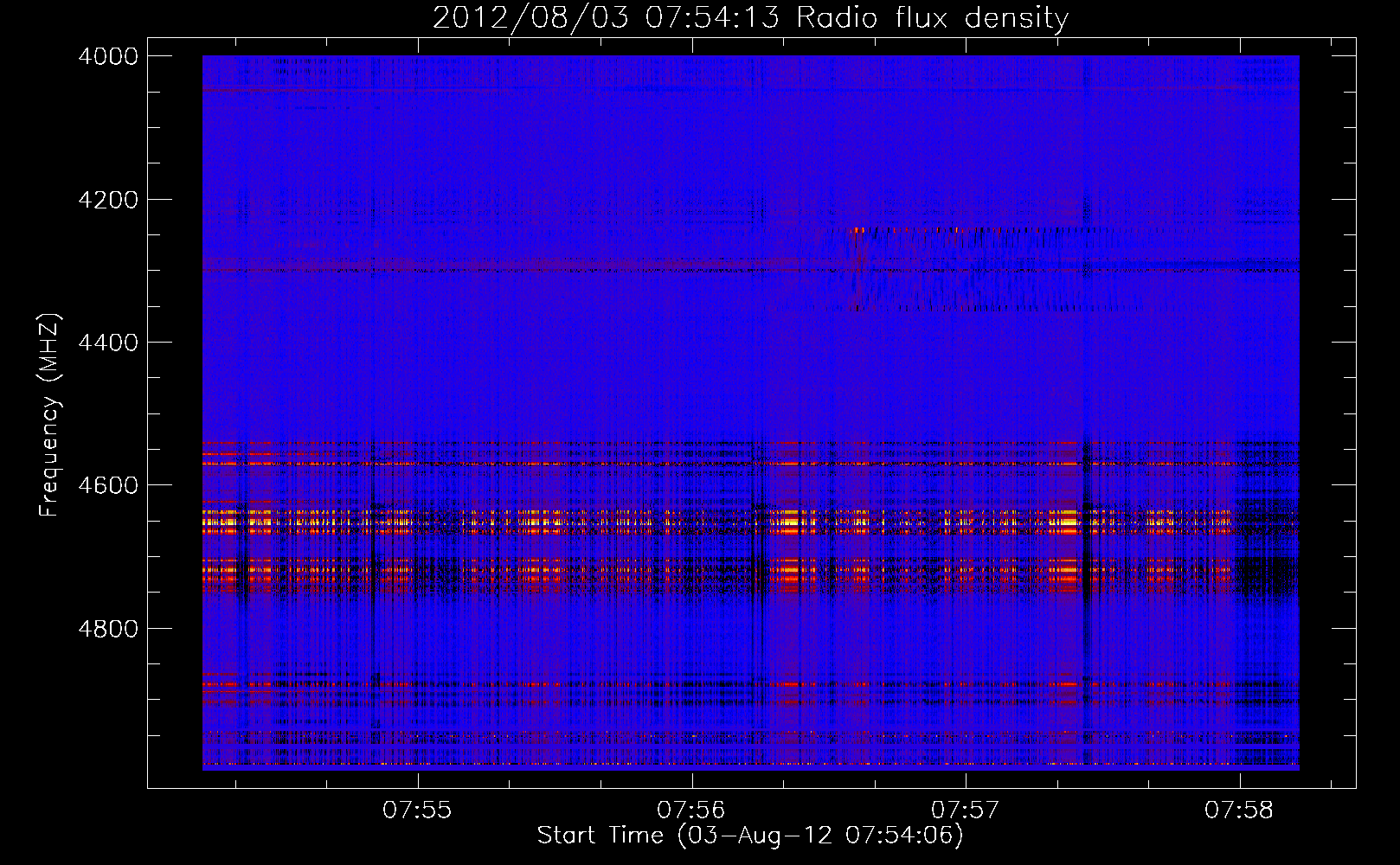The height and width of the screenshot is (865, 1400).
Task: Click the '07:57' time axis label
Action: (966, 811)
